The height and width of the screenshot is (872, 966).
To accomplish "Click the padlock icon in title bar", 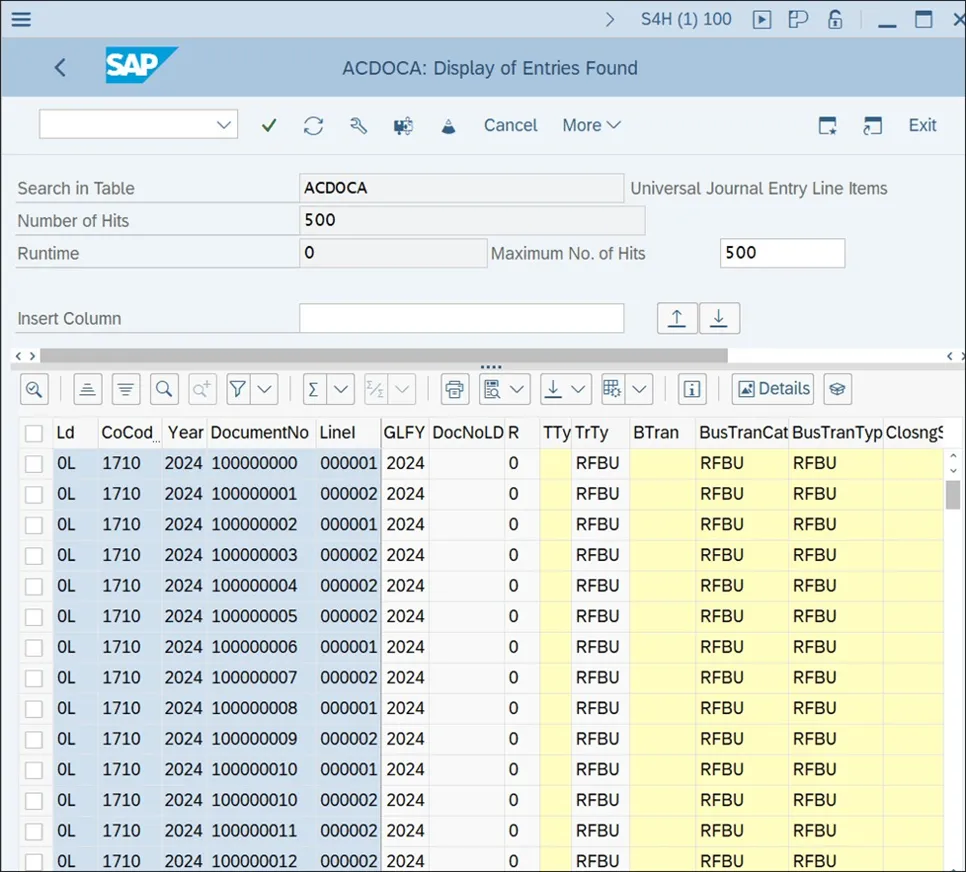I will pyautogui.click(x=835, y=20).
